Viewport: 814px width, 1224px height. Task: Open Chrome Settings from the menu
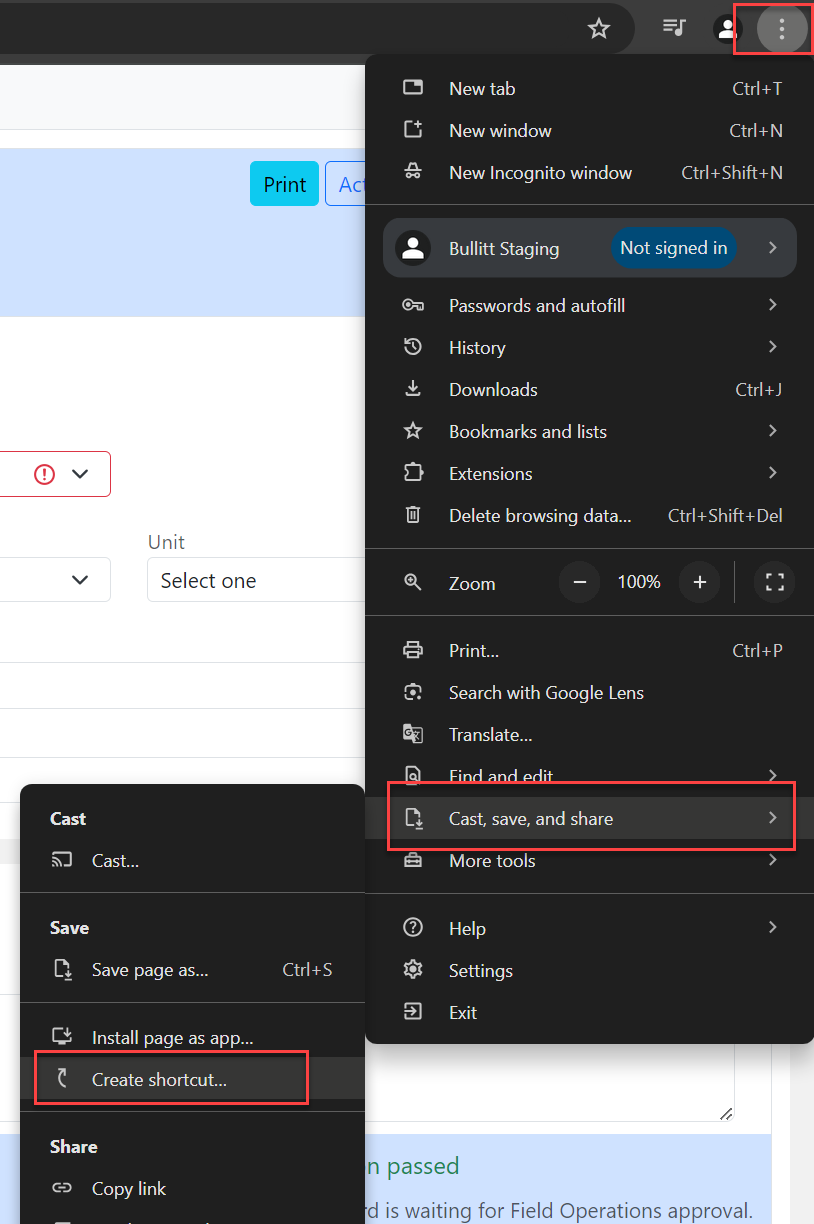tap(480, 971)
